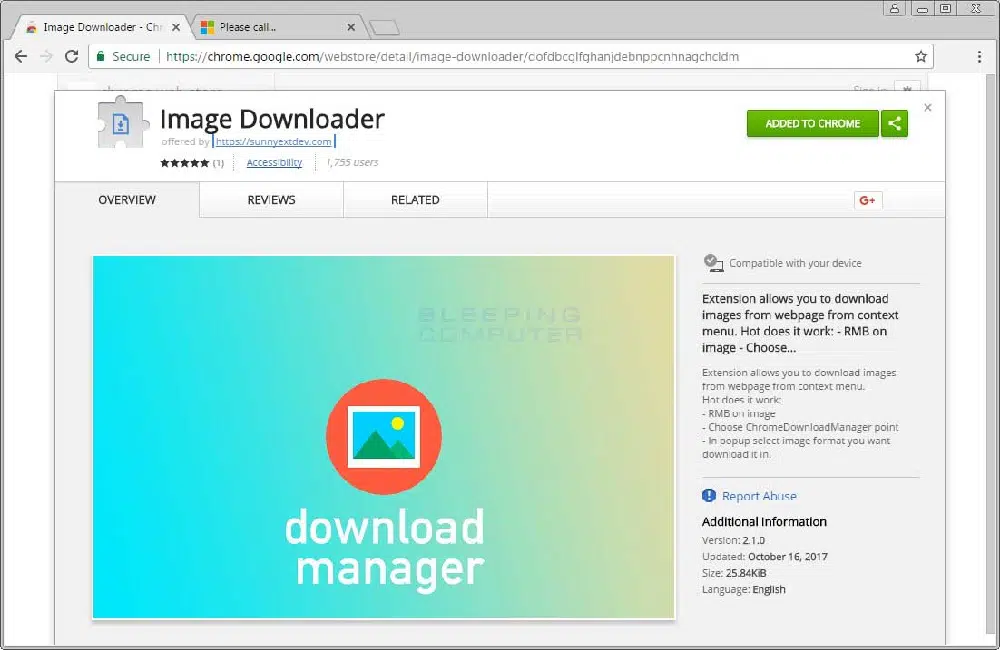The height and width of the screenshot is (650, 1000).
Task: Reload the page with the refresh icon
Action: click(x=71, y=57)
